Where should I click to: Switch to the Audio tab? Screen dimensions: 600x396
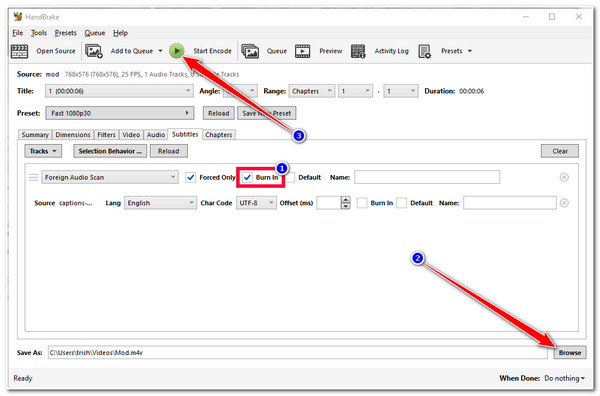point(156,135)
